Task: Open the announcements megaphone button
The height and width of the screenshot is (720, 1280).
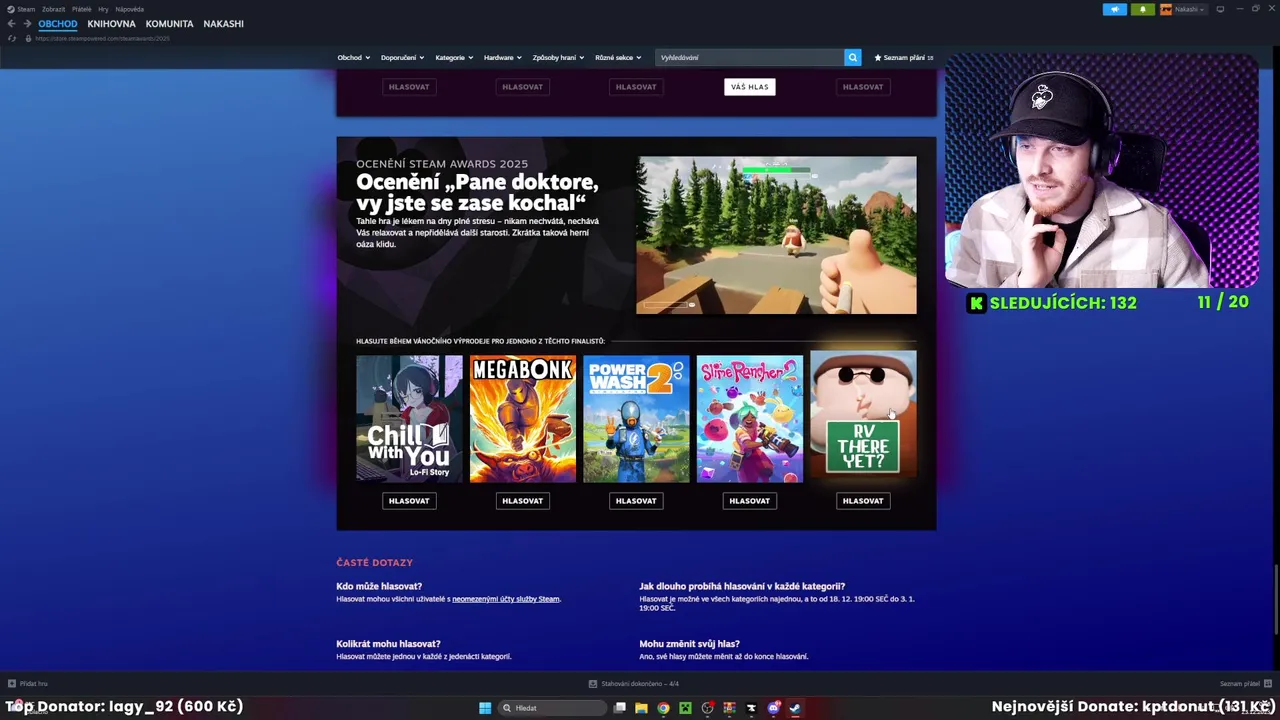Action: 1115,9
